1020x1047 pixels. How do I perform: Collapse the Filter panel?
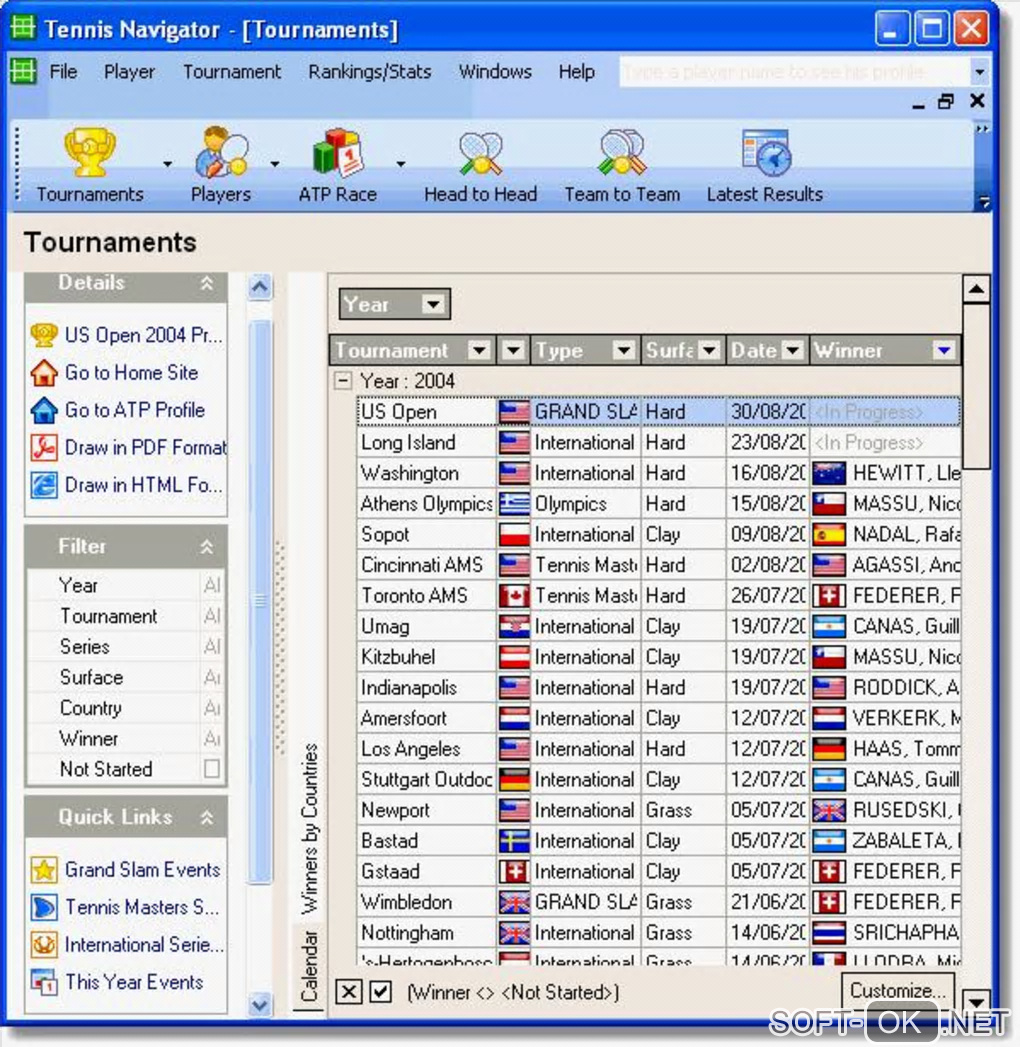coord(207,547)
